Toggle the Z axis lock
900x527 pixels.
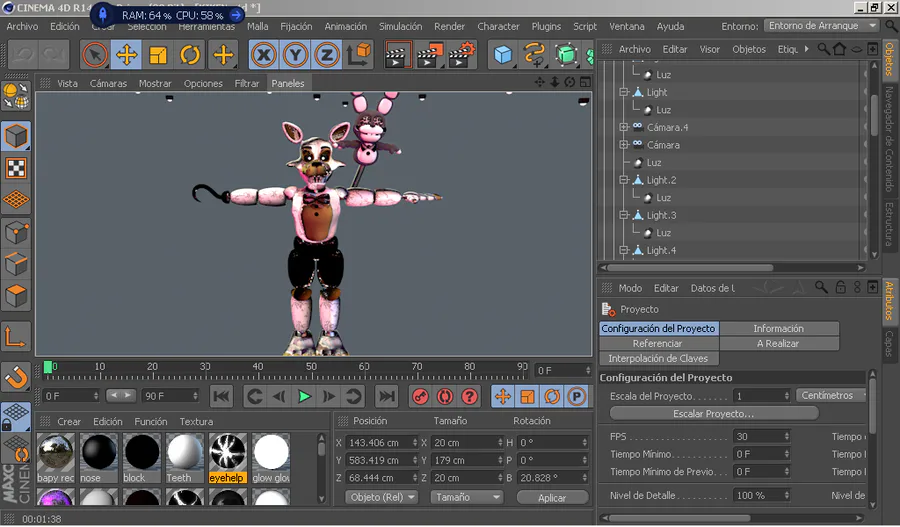click(327, 55)
